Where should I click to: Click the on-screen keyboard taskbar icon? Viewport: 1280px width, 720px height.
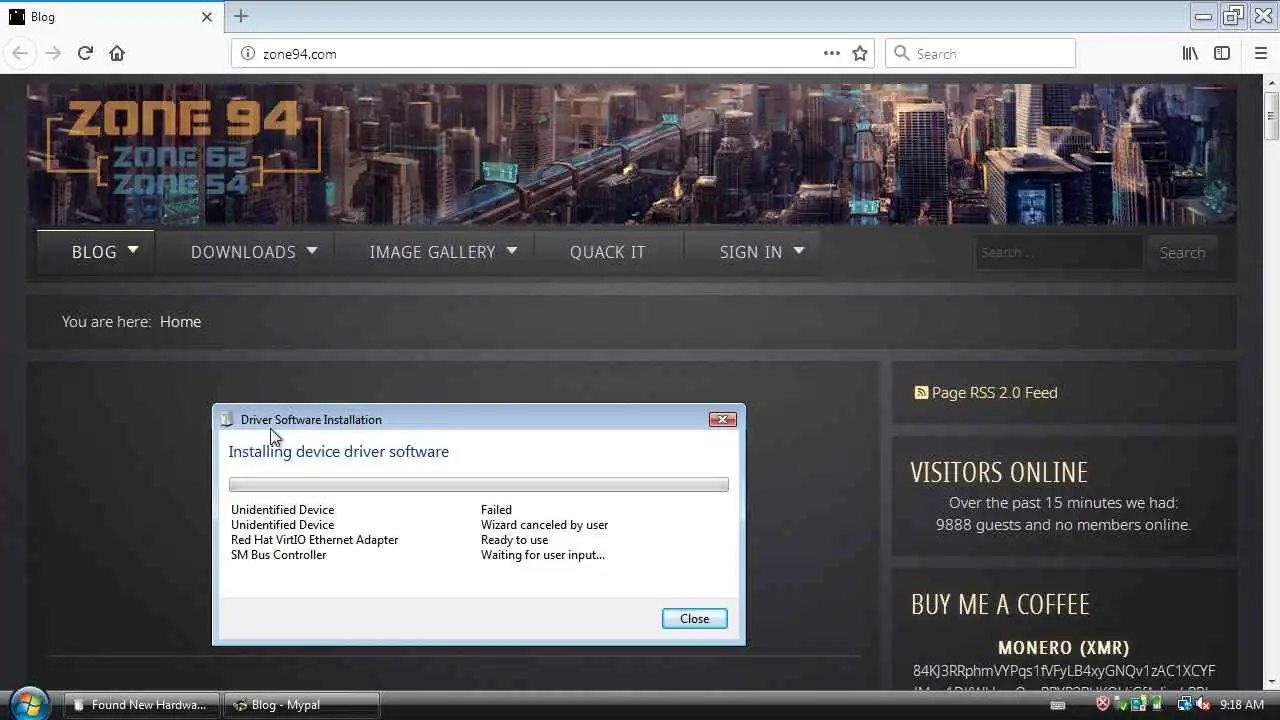(x=1058, y=704)
